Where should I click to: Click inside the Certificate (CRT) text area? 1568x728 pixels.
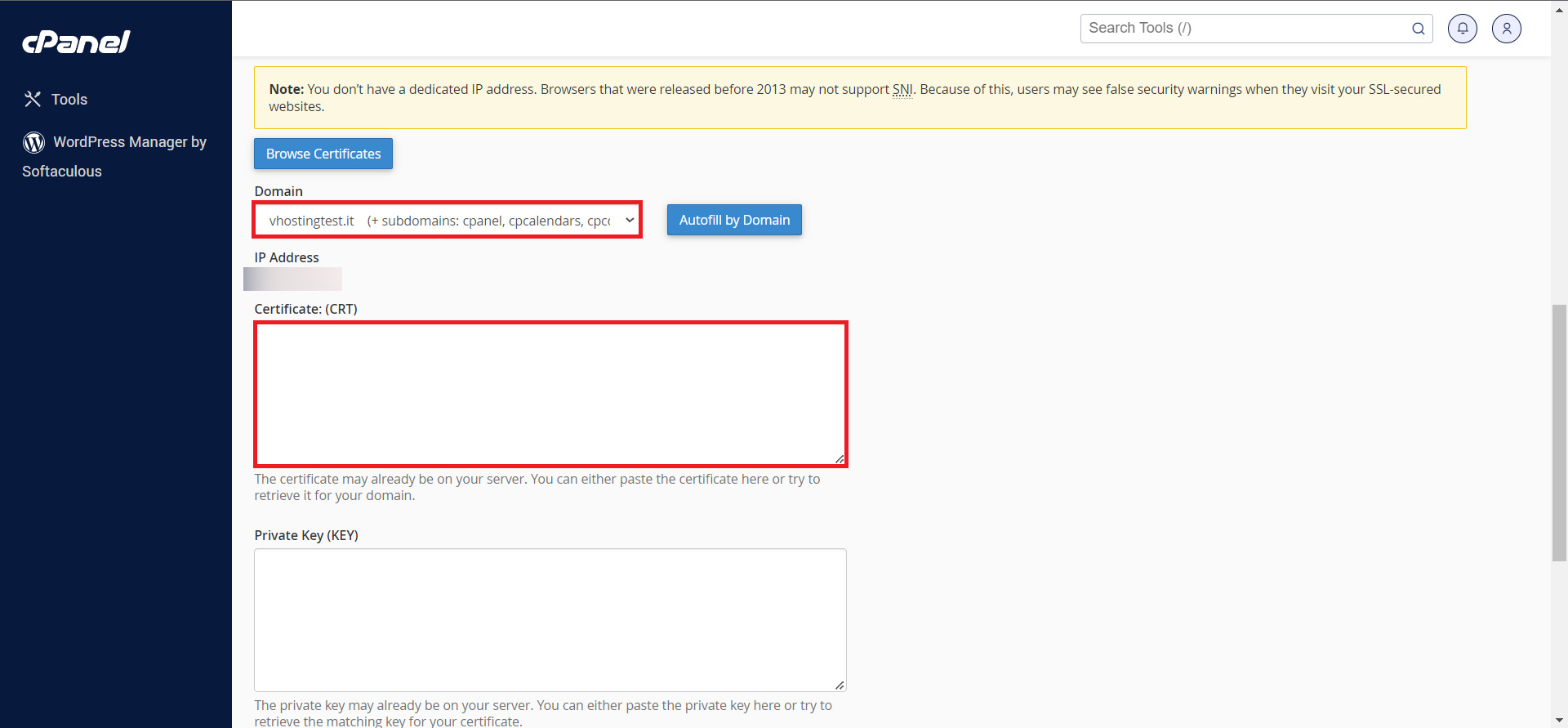(x=550, y=394)
